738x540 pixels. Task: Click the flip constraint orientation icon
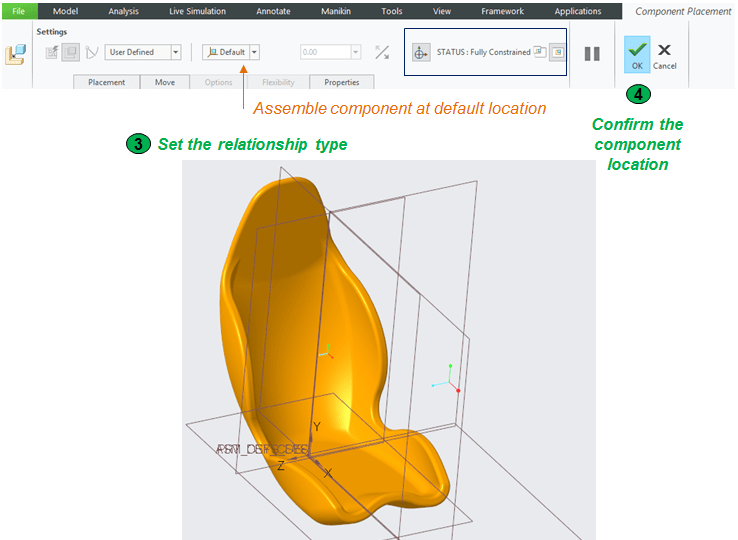(x=382, y=52)
